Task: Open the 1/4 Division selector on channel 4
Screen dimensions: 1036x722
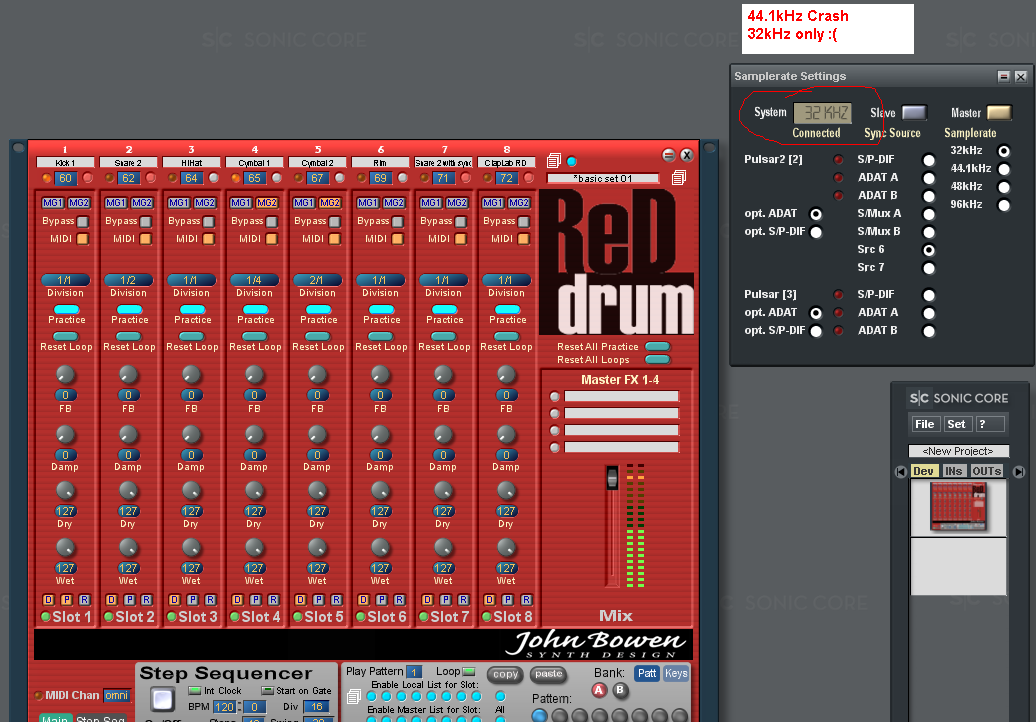Action: [x=254, y=280]
